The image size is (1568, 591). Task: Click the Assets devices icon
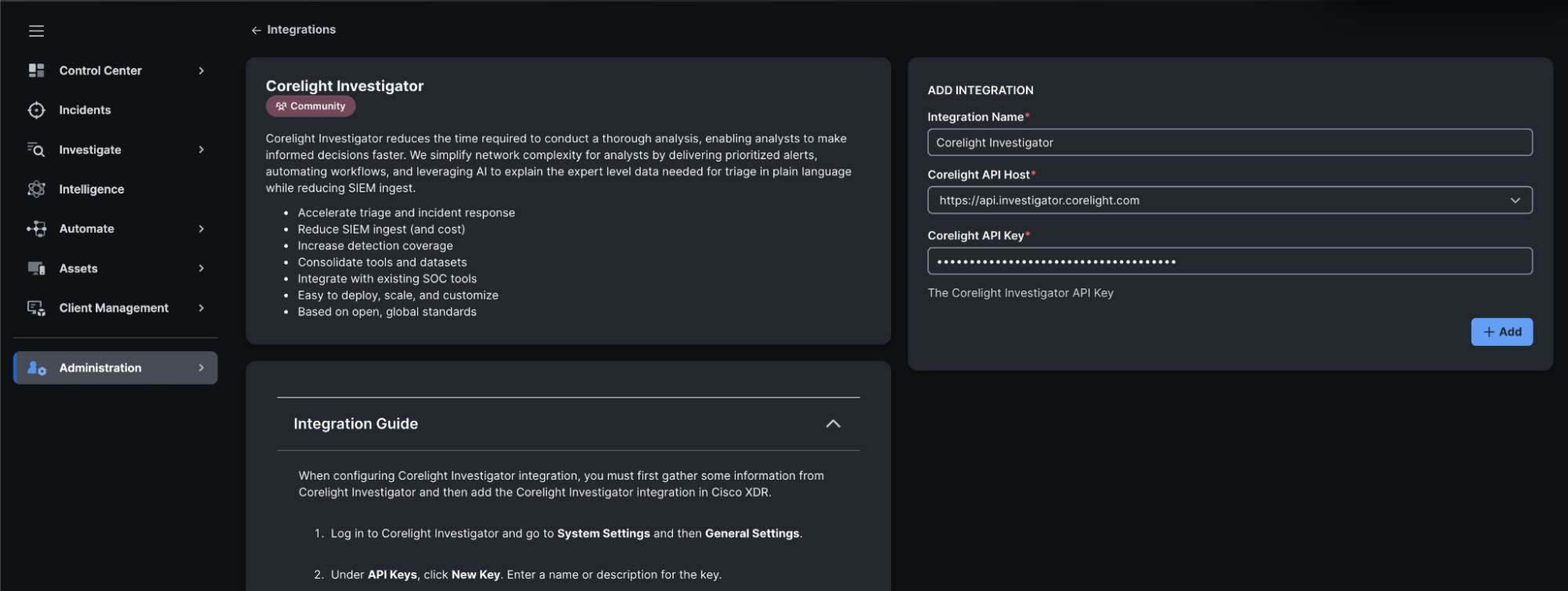click(x=36, y=268)
